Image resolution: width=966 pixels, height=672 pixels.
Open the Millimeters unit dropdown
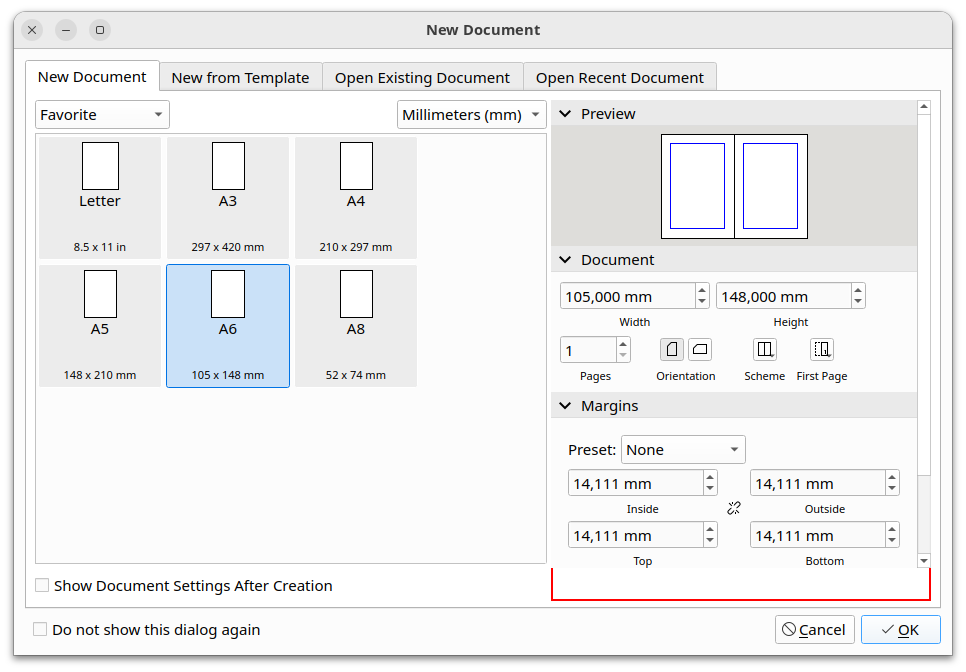471,115
